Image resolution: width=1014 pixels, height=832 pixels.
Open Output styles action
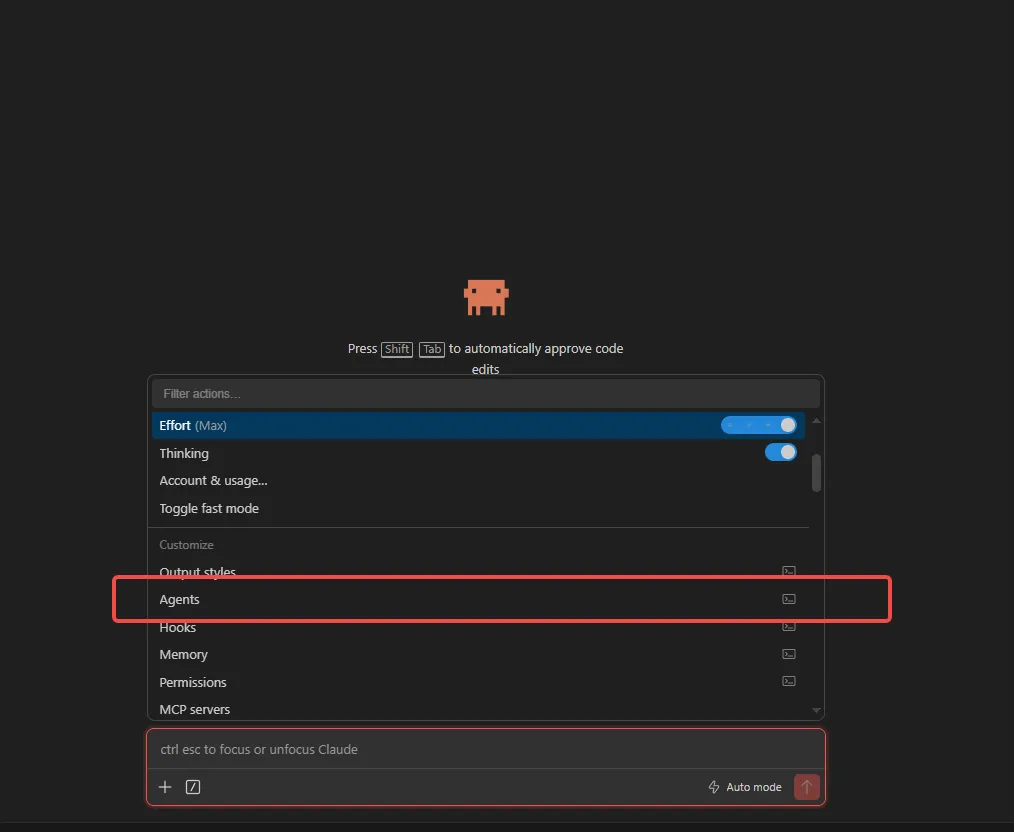tap(479, 572)
